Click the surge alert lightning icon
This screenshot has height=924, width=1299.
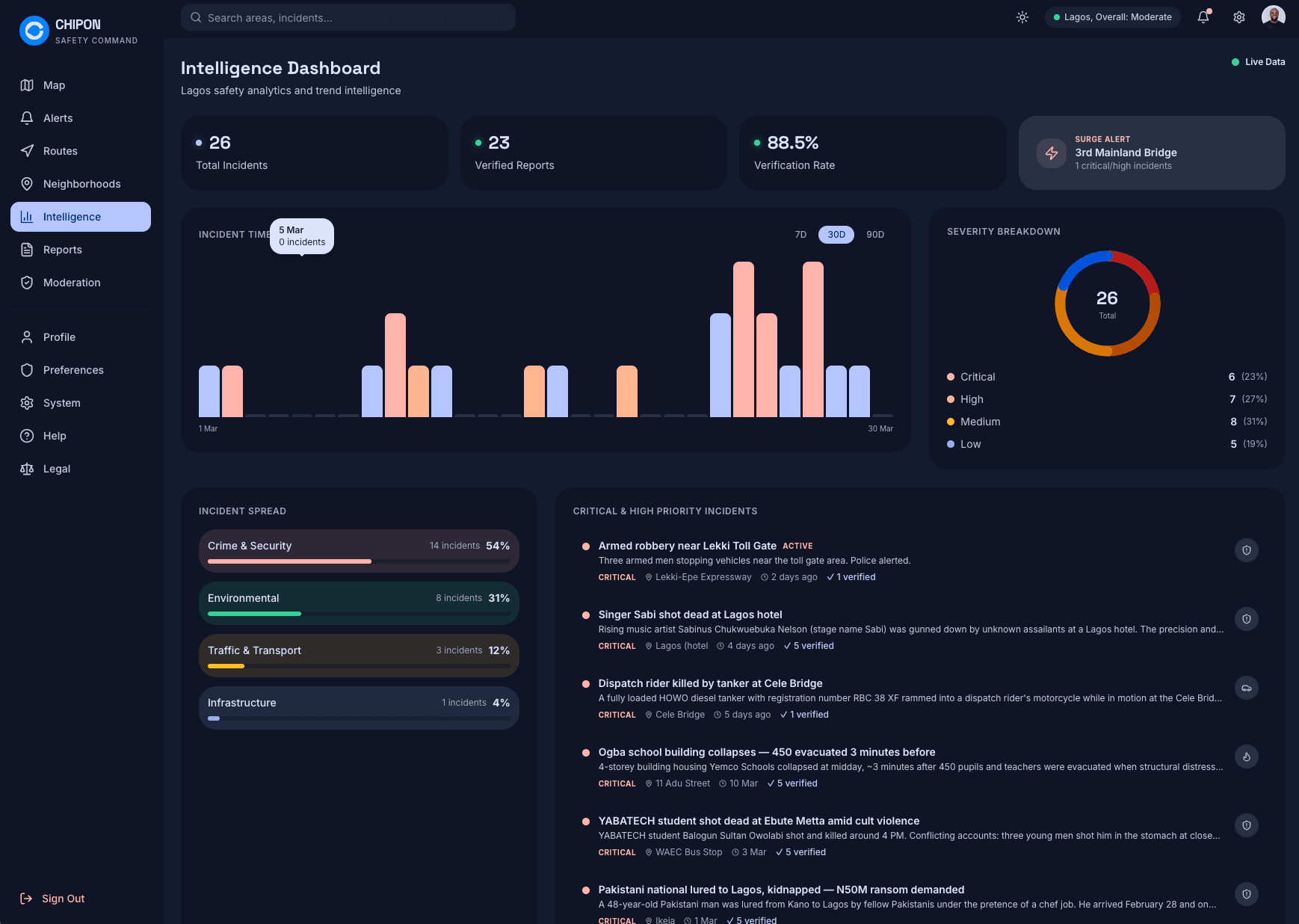[x=1051, y=153]
